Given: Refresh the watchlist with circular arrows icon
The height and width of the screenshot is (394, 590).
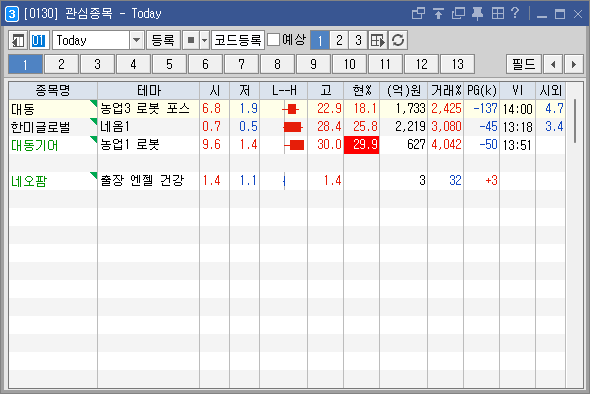Looking at the screenshot, I should click(x=398, y=40).
